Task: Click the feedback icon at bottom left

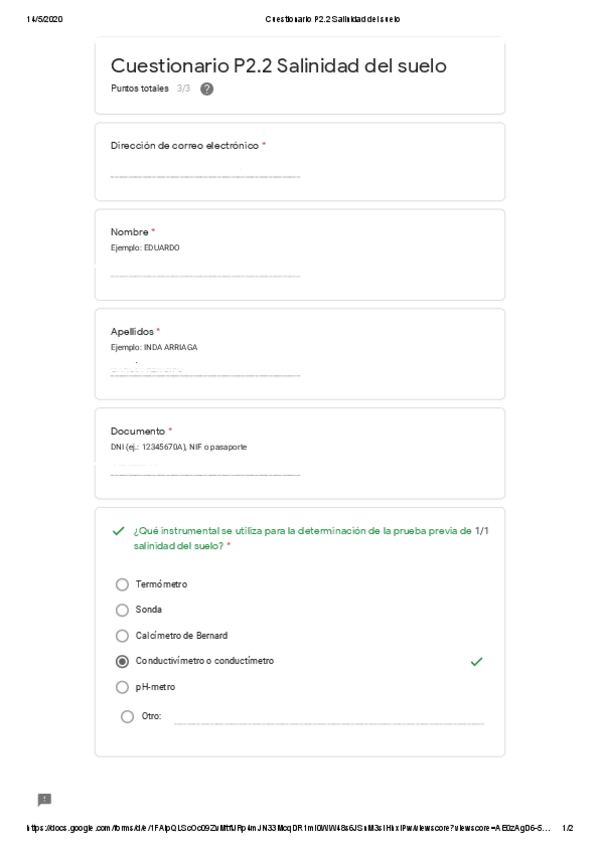Action: pyautogui.click(x=44, y=799)
